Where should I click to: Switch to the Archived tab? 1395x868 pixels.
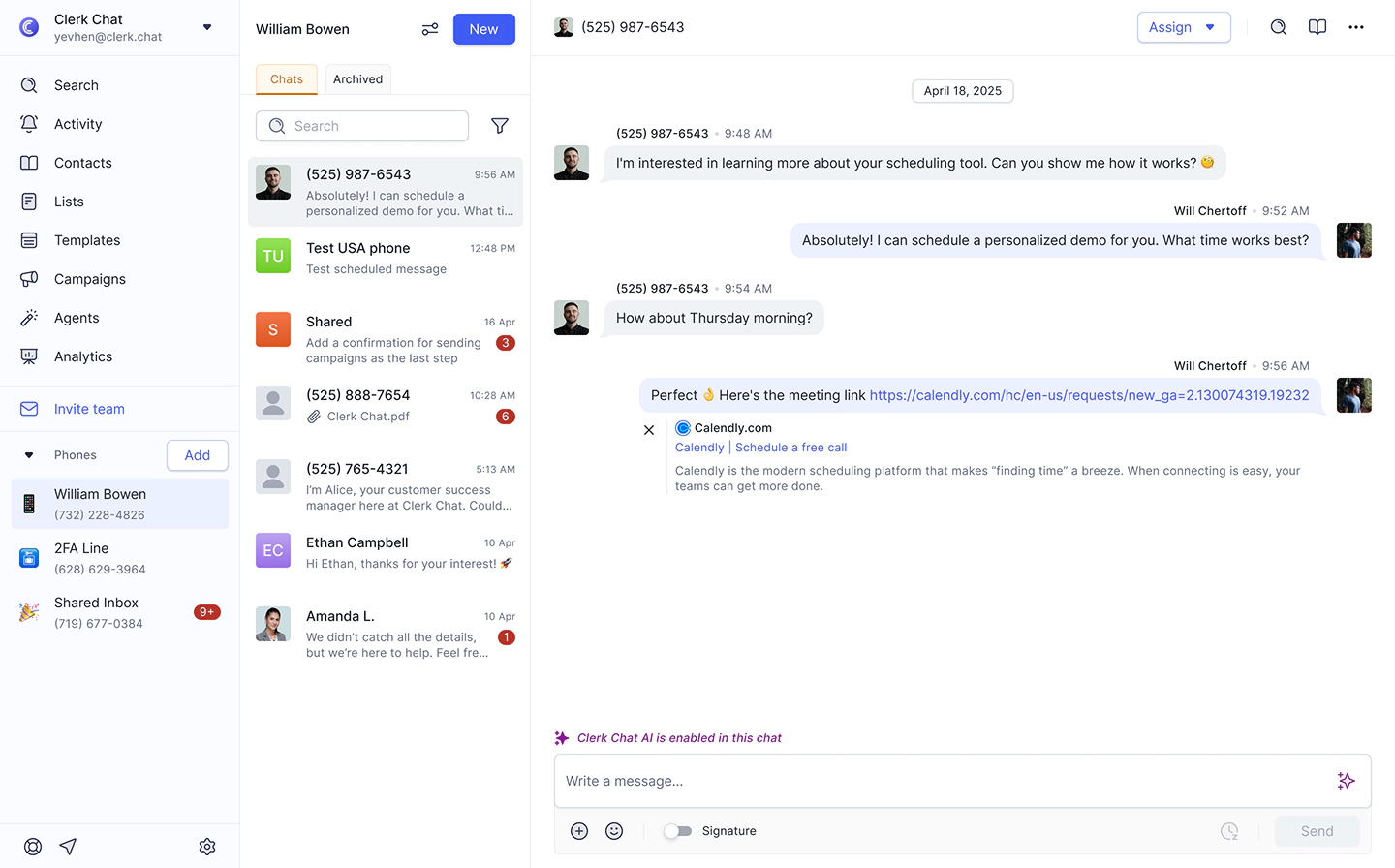point(357,79)
